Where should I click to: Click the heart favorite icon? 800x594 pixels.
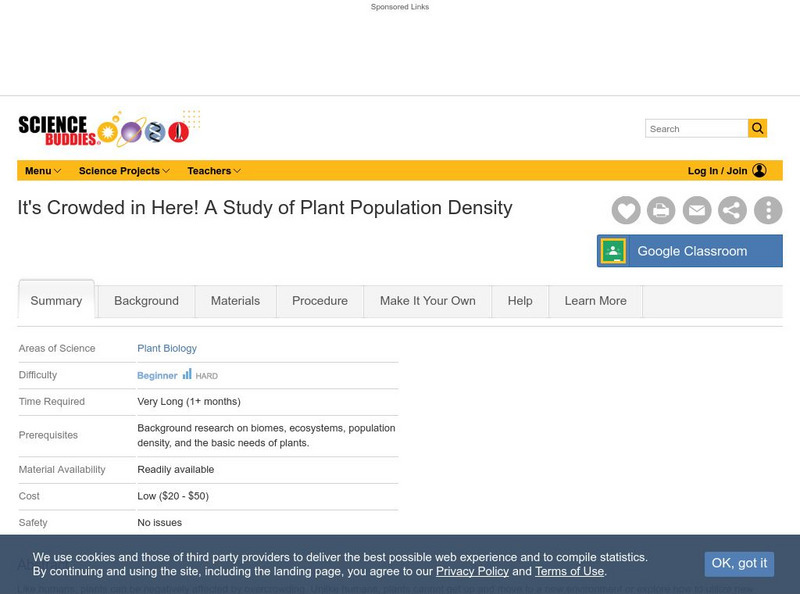click(626, 210)
